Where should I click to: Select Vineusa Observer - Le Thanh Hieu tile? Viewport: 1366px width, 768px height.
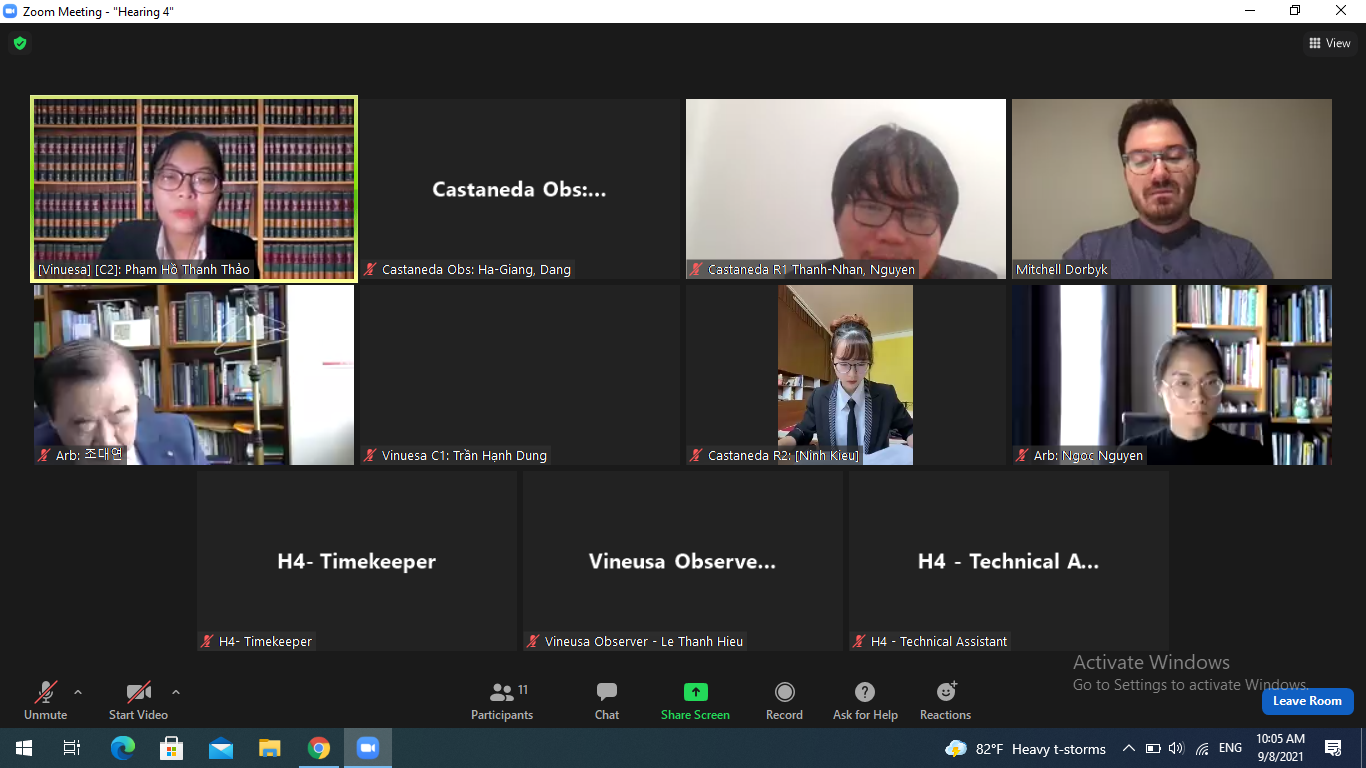(682, 561)
